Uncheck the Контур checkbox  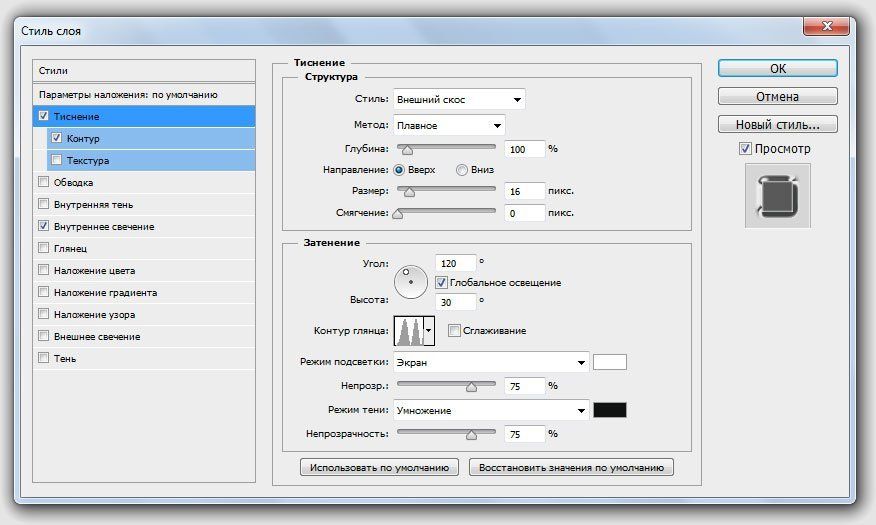[x=56, y=137]
